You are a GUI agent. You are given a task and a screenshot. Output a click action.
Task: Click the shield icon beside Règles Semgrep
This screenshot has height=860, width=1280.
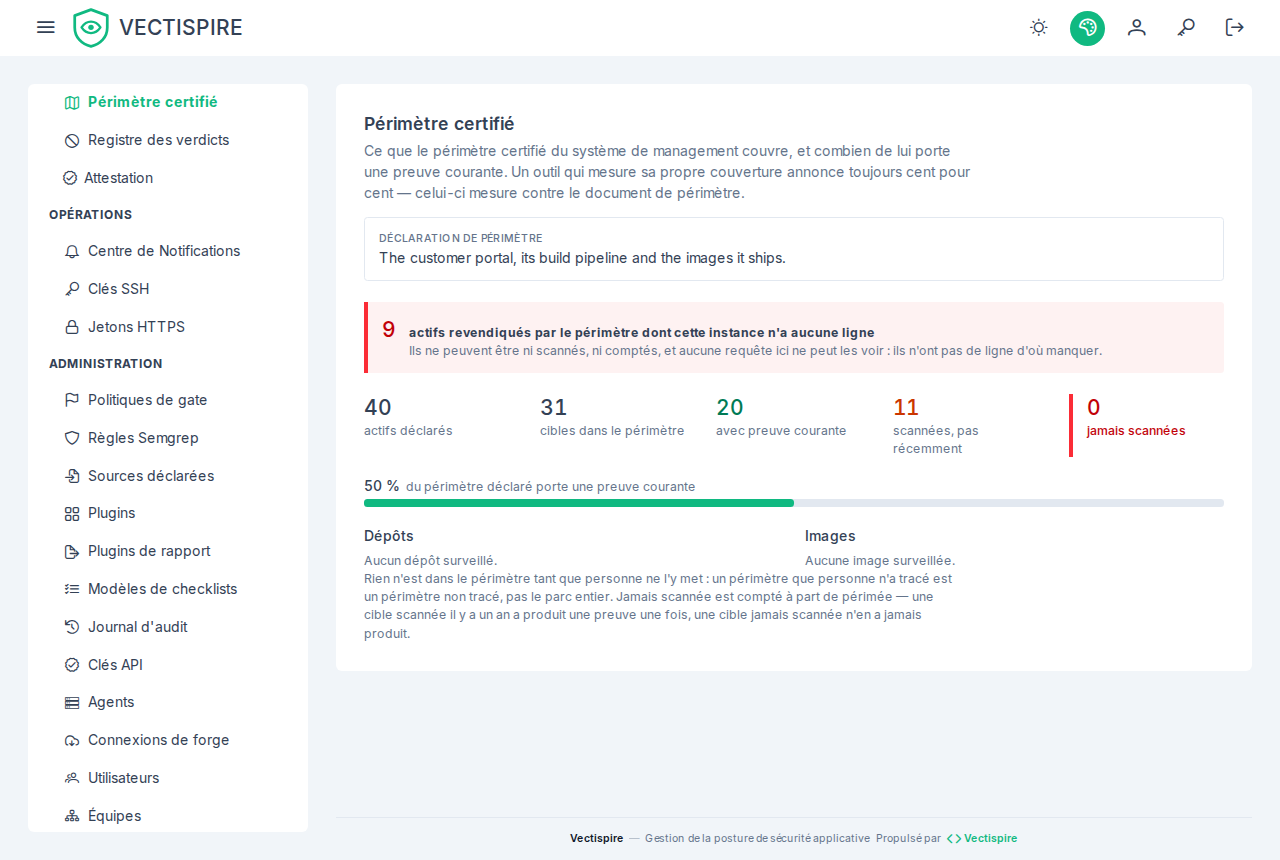72,438
